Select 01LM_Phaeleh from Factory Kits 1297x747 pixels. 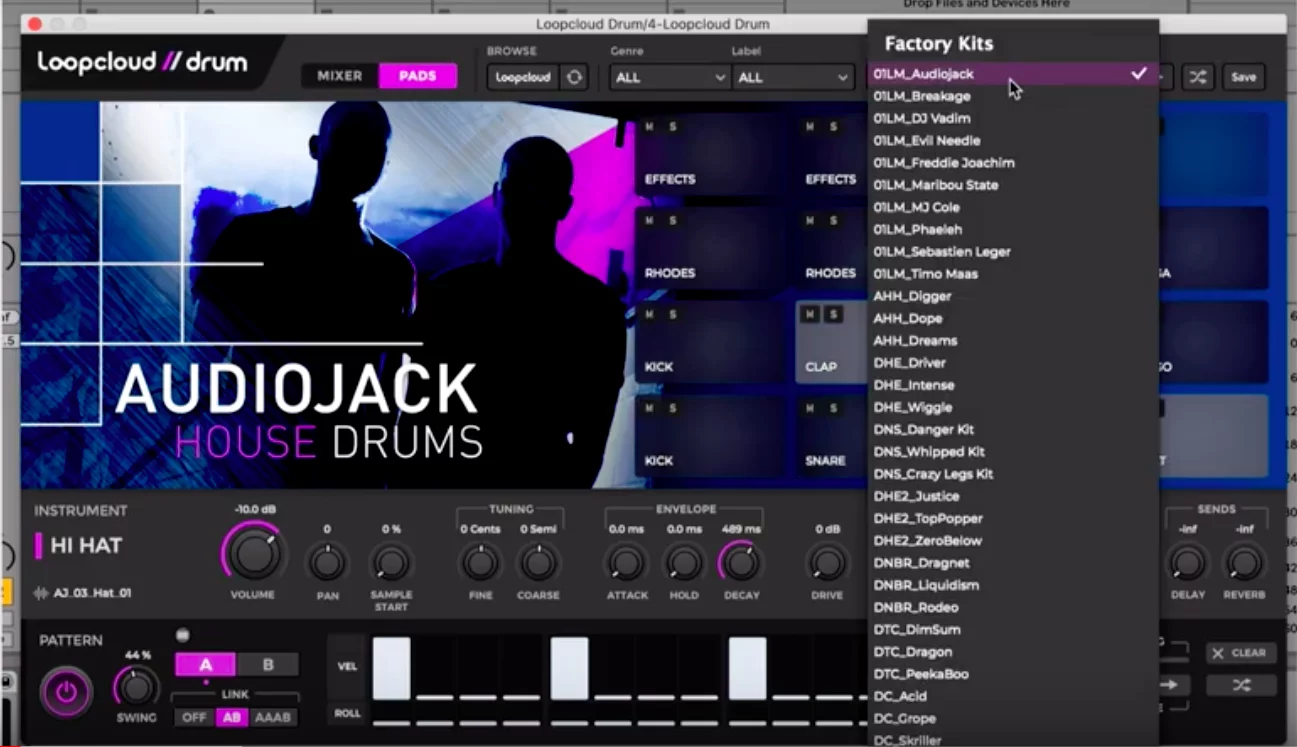[1013, 229]
